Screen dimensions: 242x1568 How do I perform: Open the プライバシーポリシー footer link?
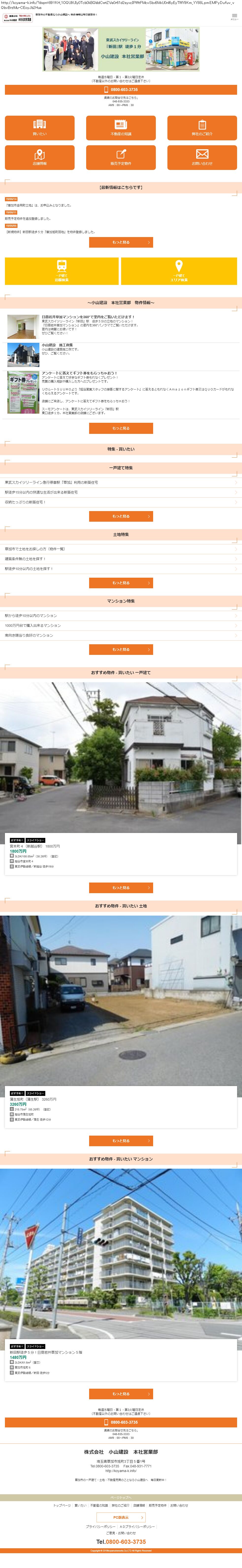pos(100,1527)
